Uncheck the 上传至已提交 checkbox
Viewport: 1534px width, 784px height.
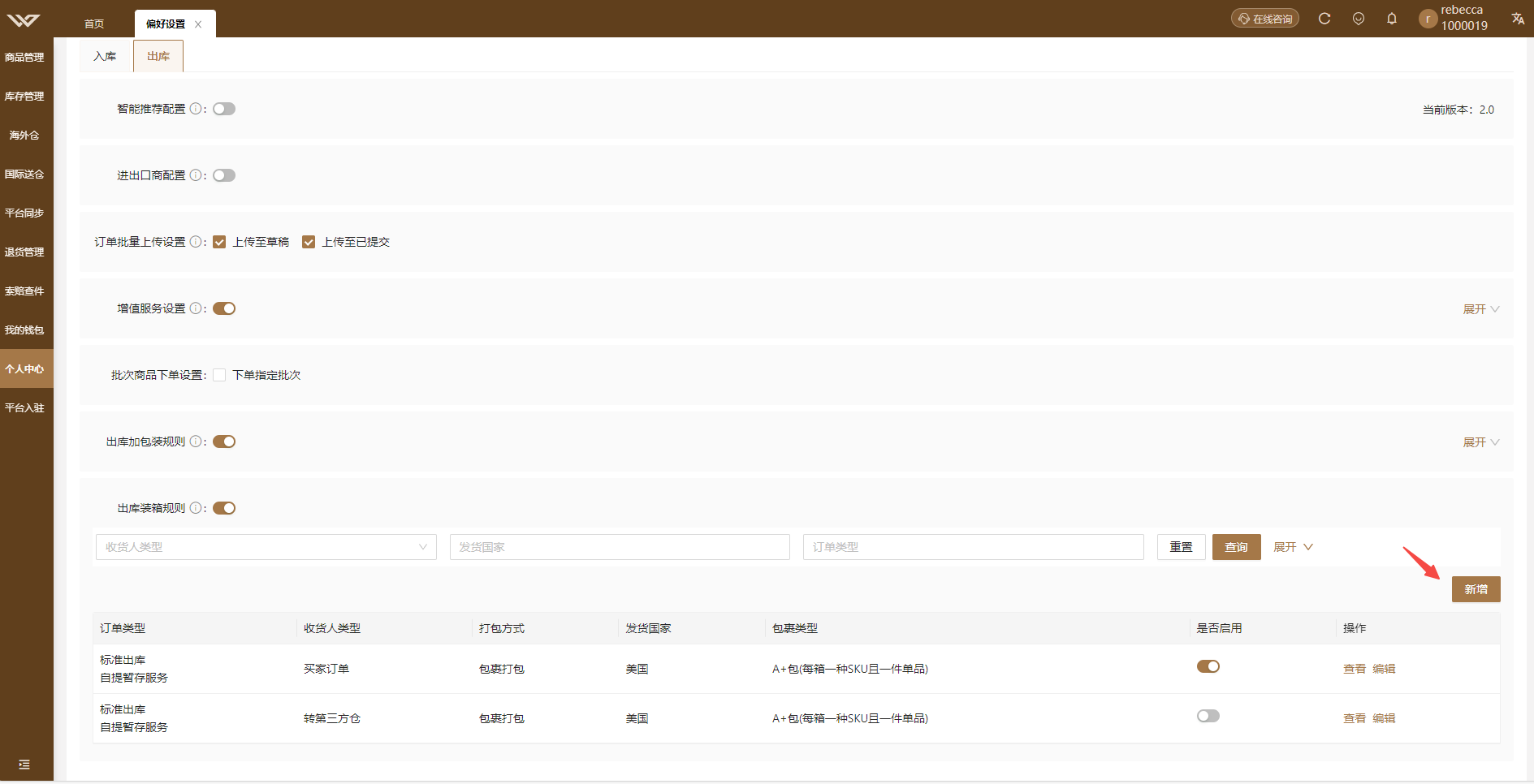309,242
